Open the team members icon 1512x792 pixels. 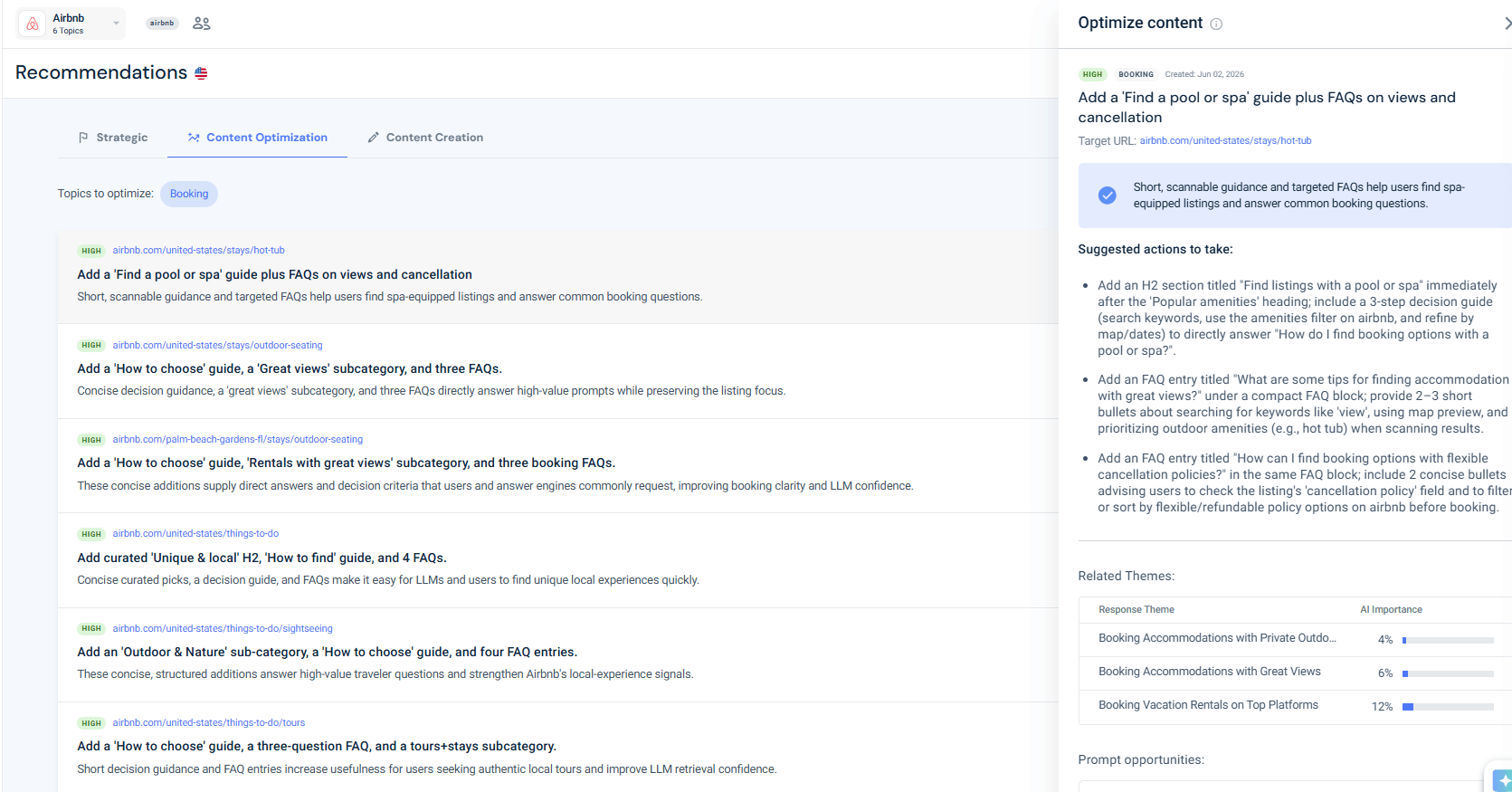tap(202, 24)
